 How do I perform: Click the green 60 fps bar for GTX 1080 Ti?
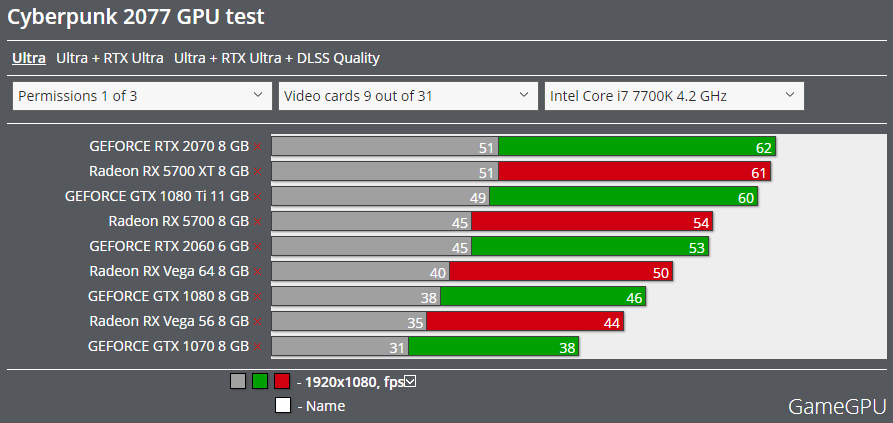(624, 196)
